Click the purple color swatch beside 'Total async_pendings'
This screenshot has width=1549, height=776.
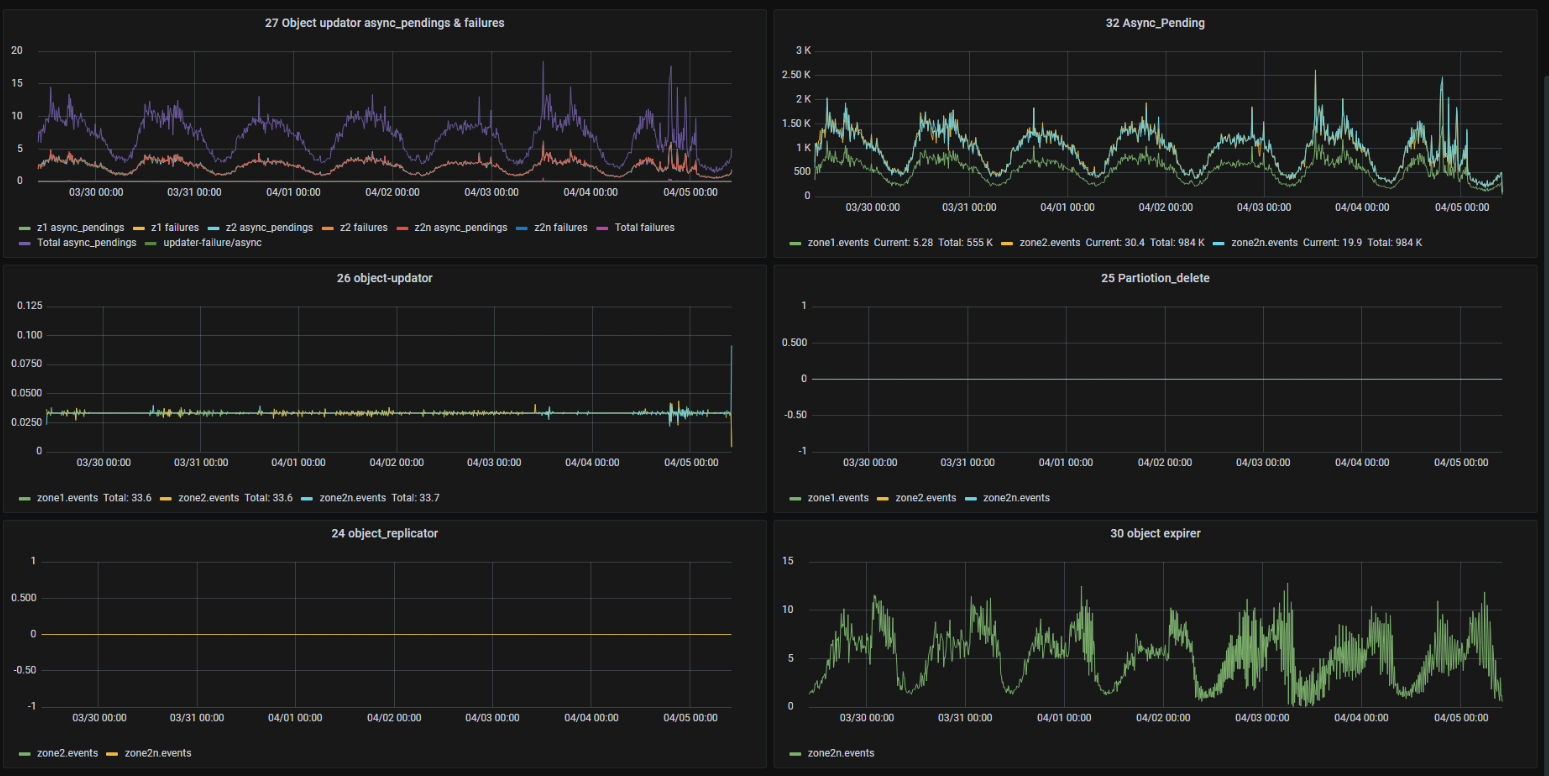[x=25, y=243]
